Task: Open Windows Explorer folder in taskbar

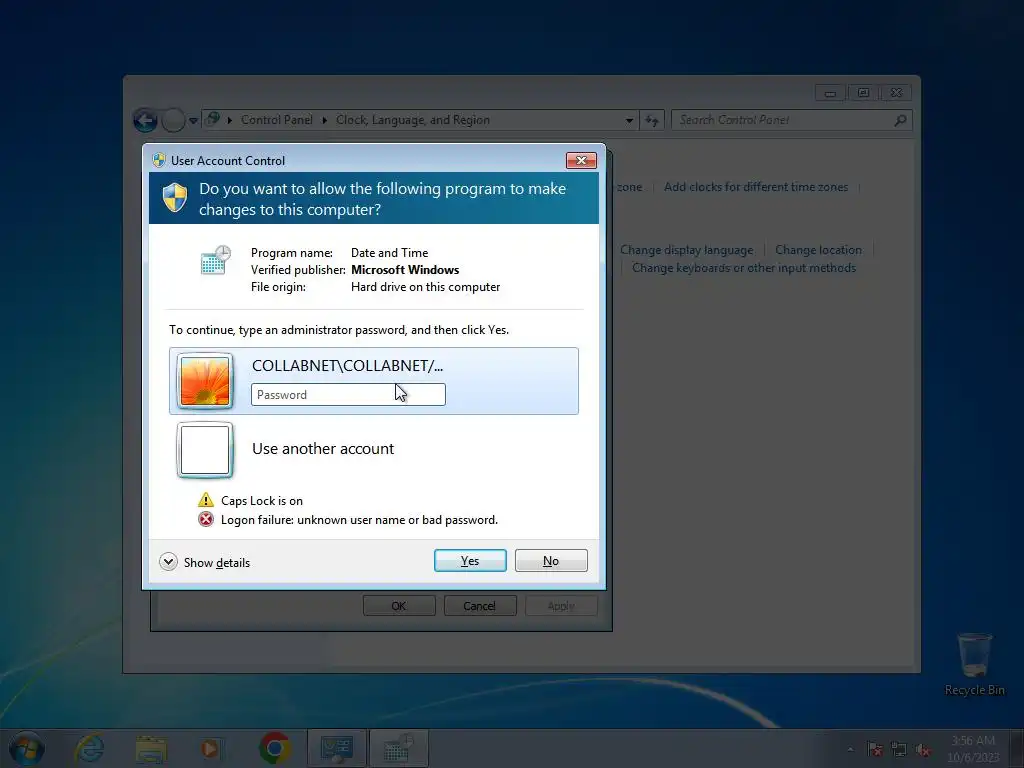Action: 151,748
